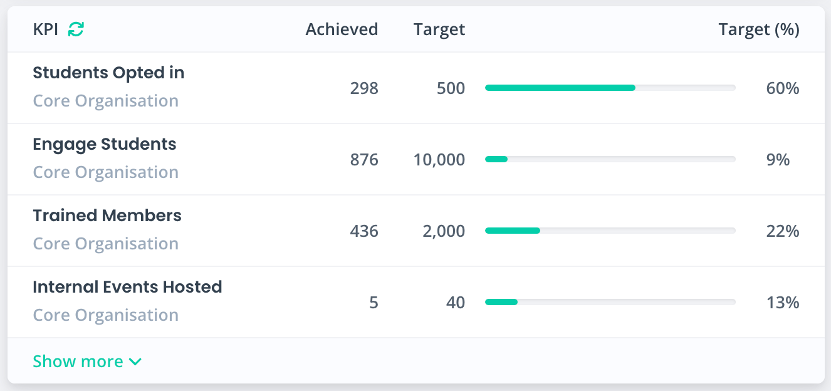Click the 60% value for Students Opted in
This screenshot has height=392, width=832.
[x=783, y=88]
